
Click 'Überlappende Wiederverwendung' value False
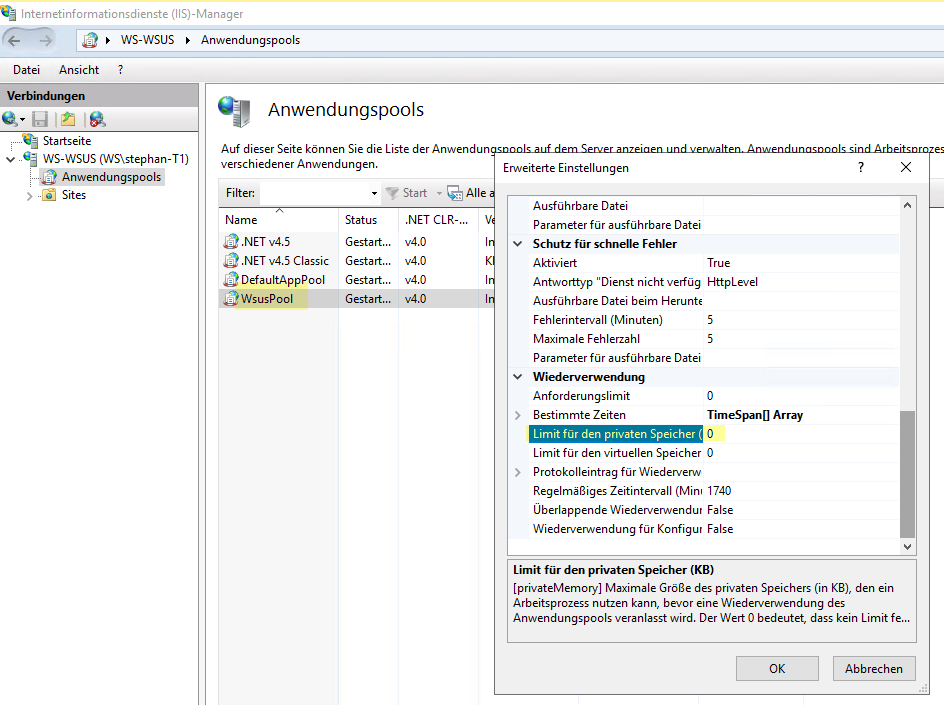click(720, 510)
